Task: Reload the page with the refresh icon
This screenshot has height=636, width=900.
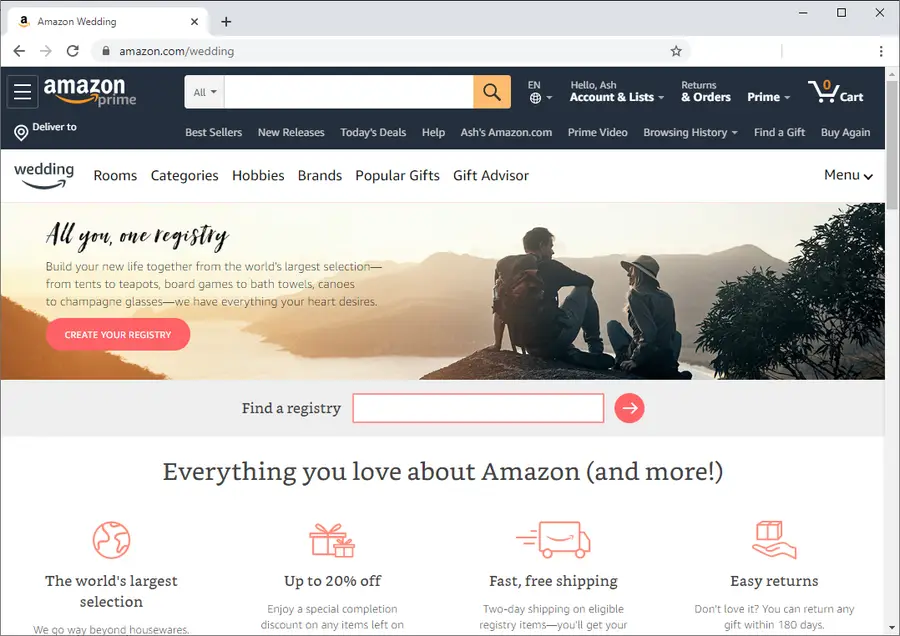Action: coord(73,51)
